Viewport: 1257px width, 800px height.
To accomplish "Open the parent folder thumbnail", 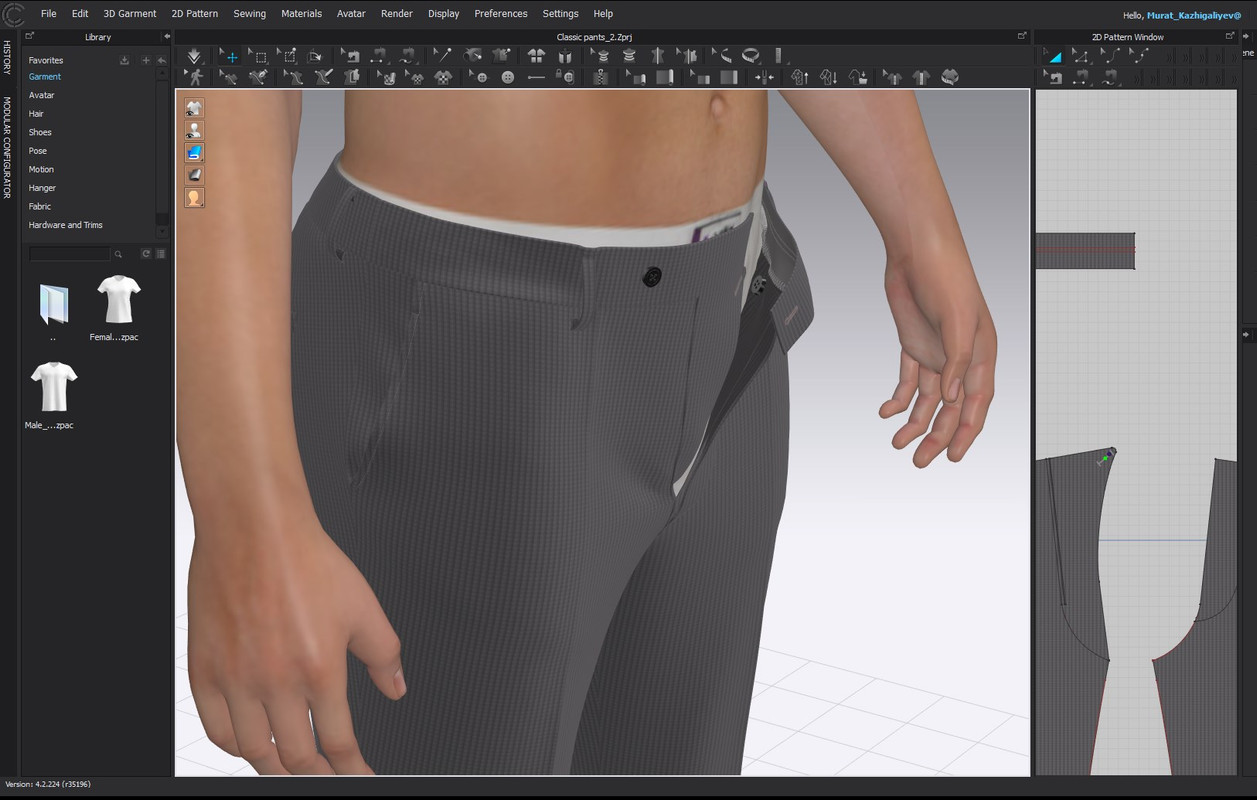I will pos(53,303).
